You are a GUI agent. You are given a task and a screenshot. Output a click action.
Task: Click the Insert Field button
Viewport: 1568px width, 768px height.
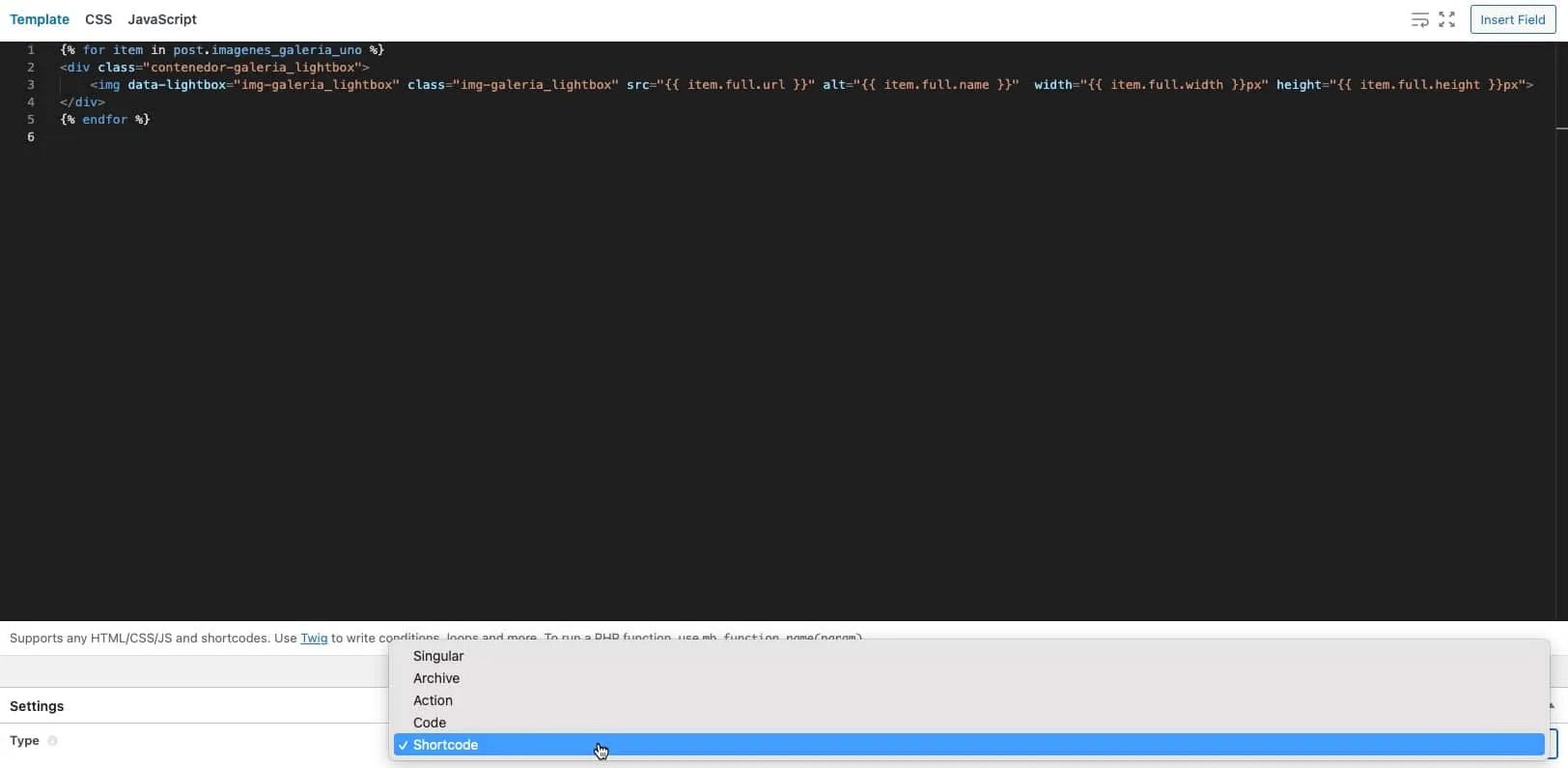pyautogui.click(x=1512, y=19)
